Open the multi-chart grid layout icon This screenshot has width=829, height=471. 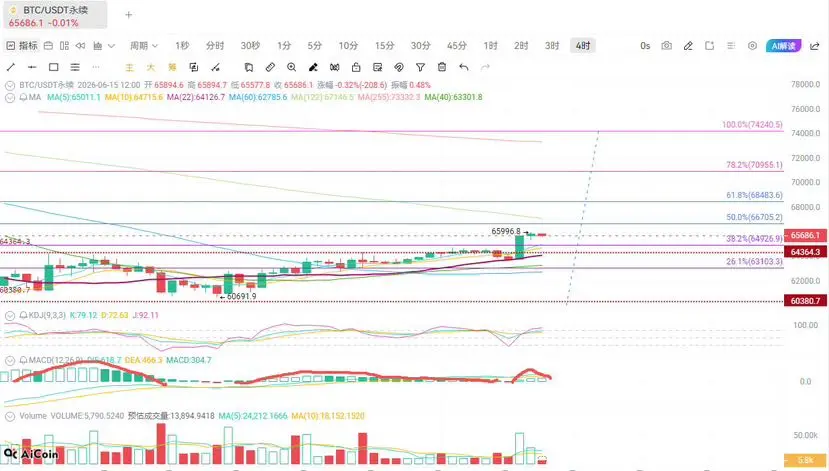pos(65,46)
